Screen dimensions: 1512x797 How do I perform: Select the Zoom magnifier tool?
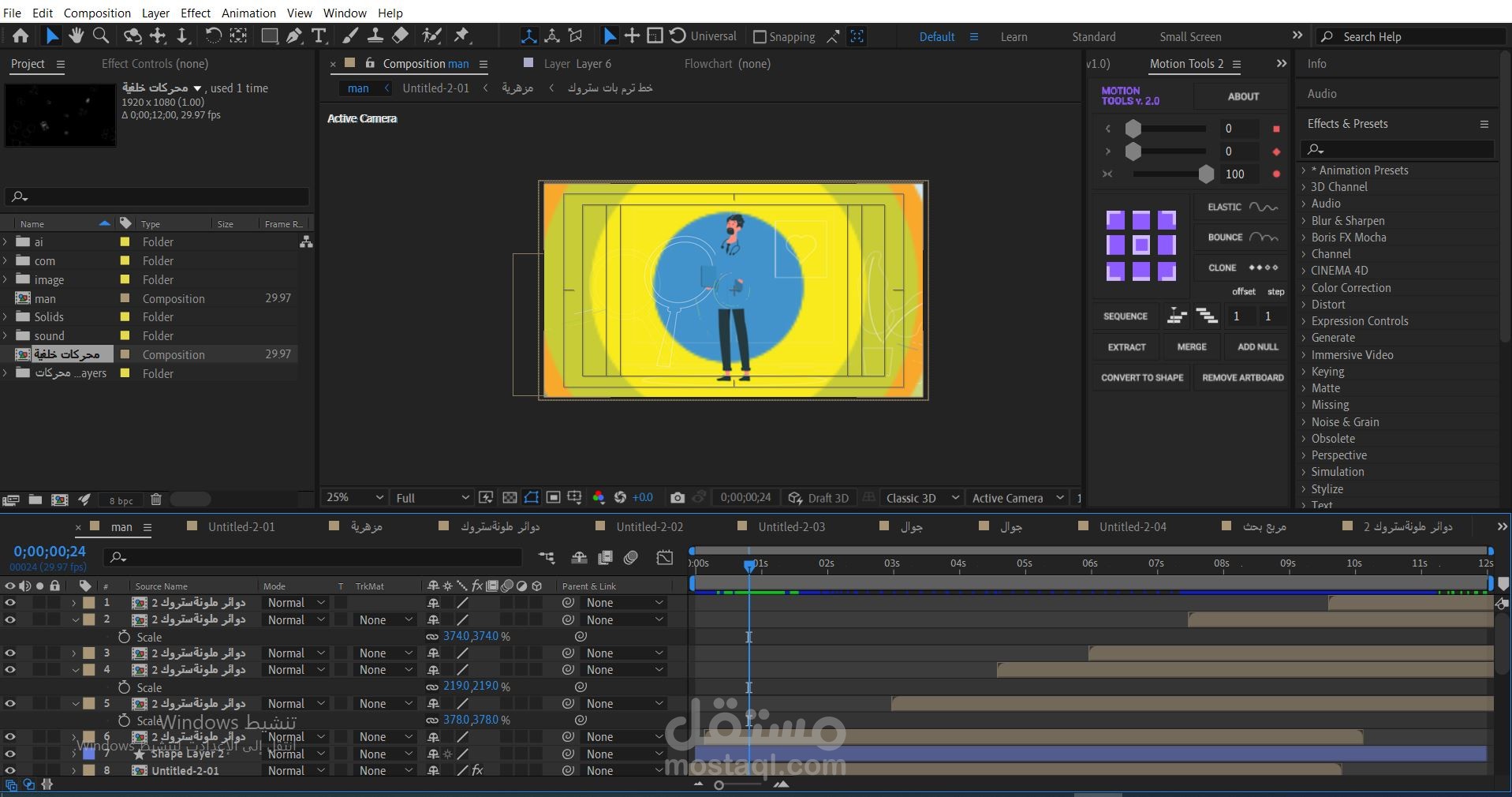click(x=101, y=36)
